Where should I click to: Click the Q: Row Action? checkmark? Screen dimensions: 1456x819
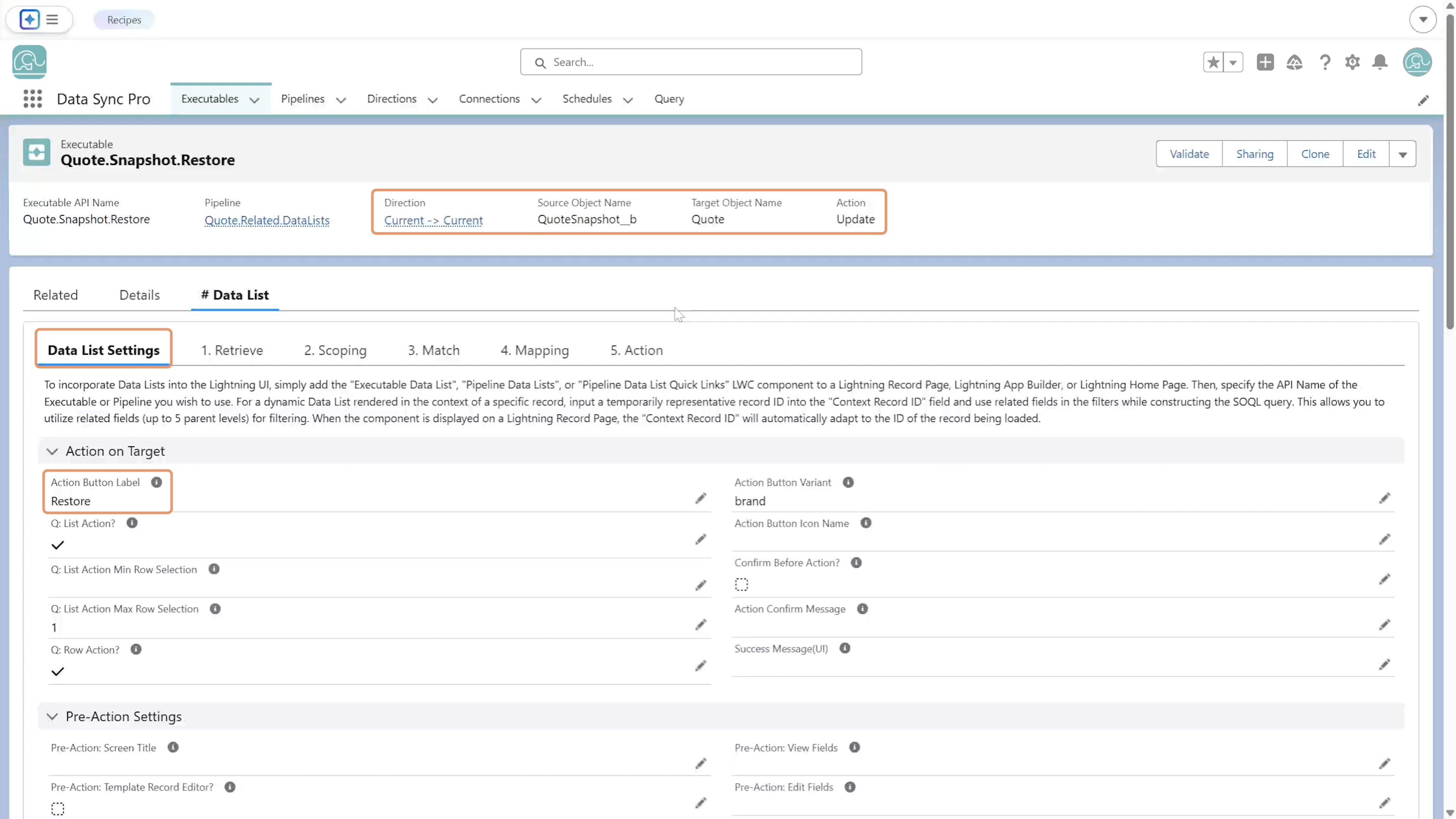[58, 672]
